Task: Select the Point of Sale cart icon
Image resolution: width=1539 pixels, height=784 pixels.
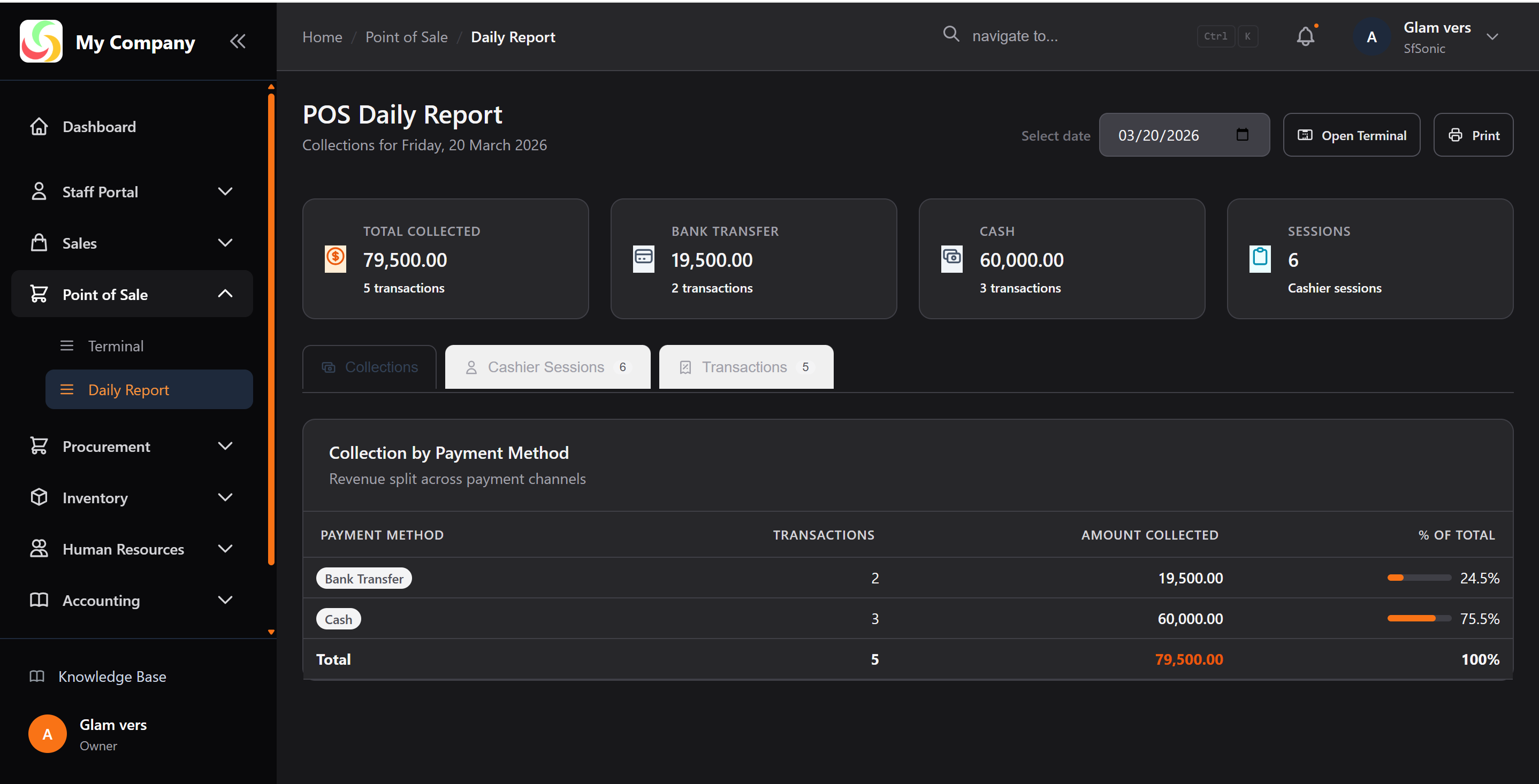Action: coord(39,293)
